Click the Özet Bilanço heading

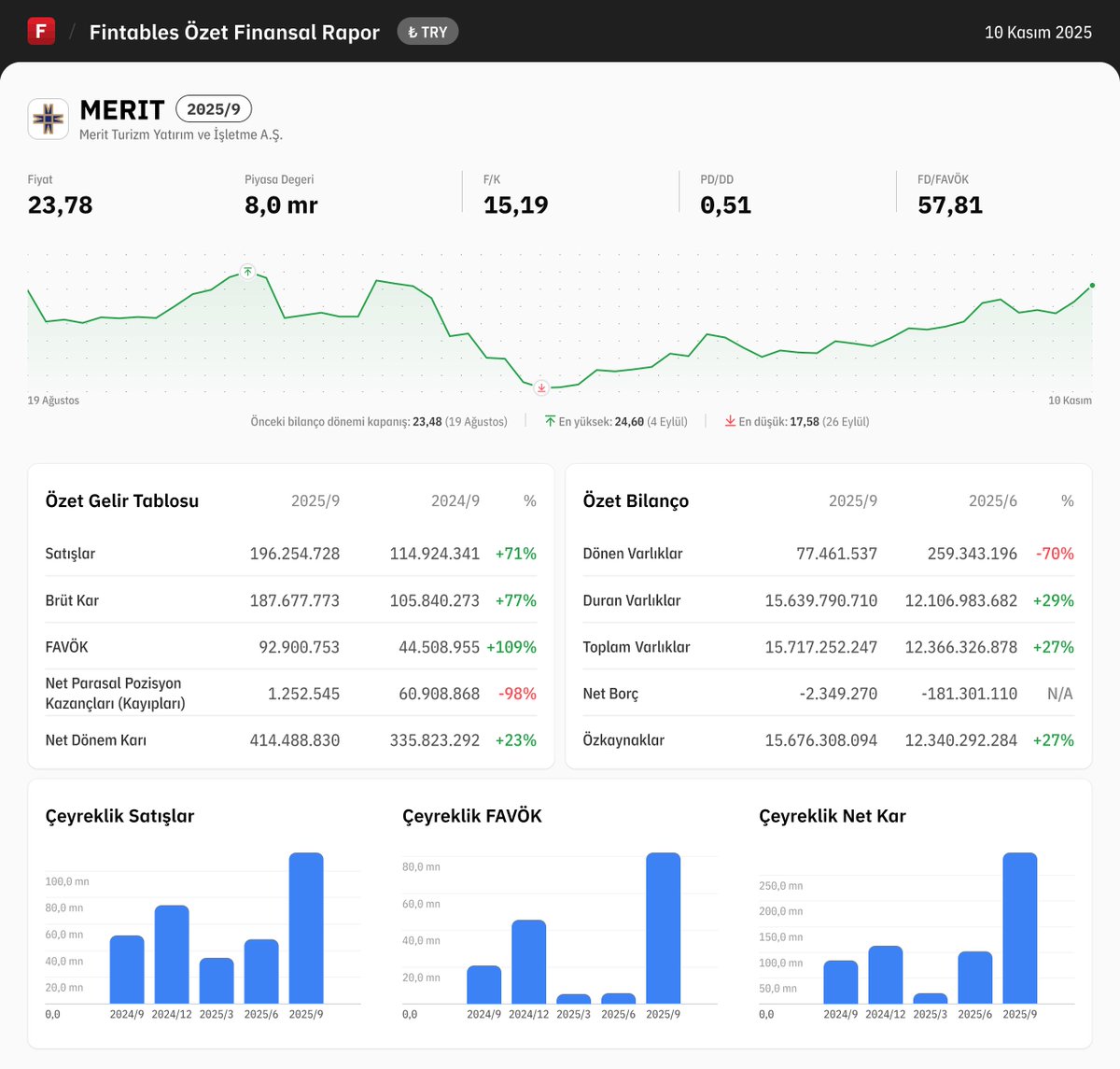636,500
